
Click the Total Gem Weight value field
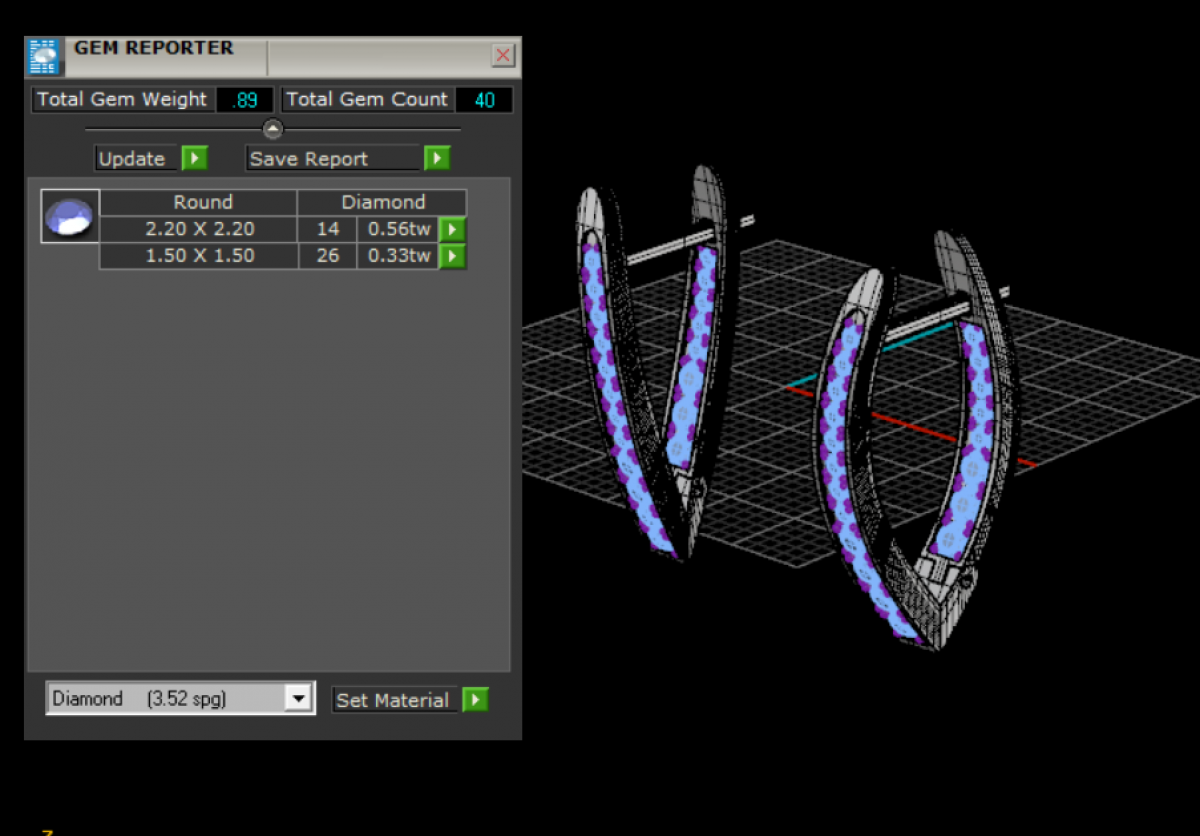coord(245,100)
